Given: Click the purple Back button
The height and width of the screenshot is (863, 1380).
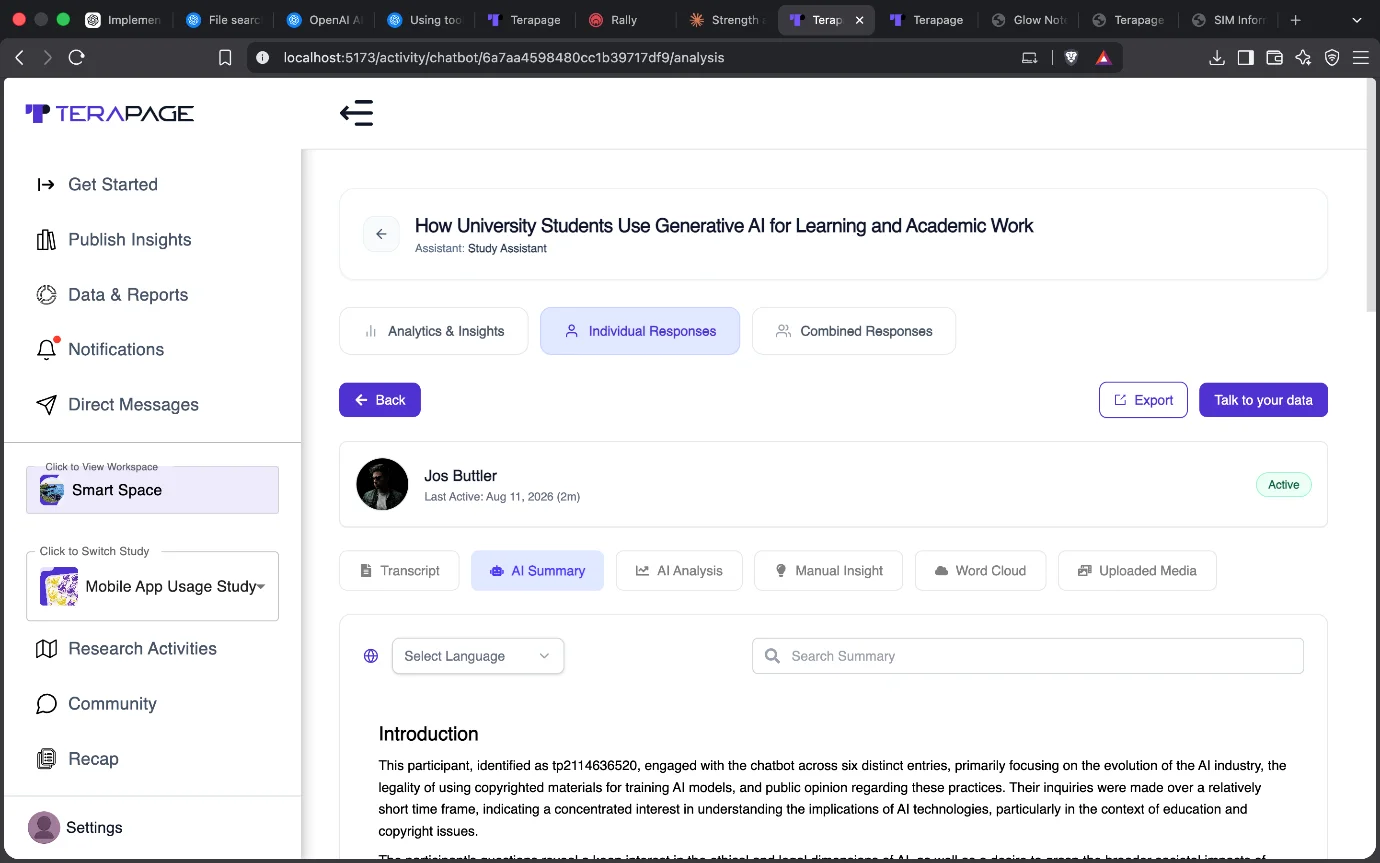Looking at the screenshot, I should pyautogui.click(x=380, y=400).
